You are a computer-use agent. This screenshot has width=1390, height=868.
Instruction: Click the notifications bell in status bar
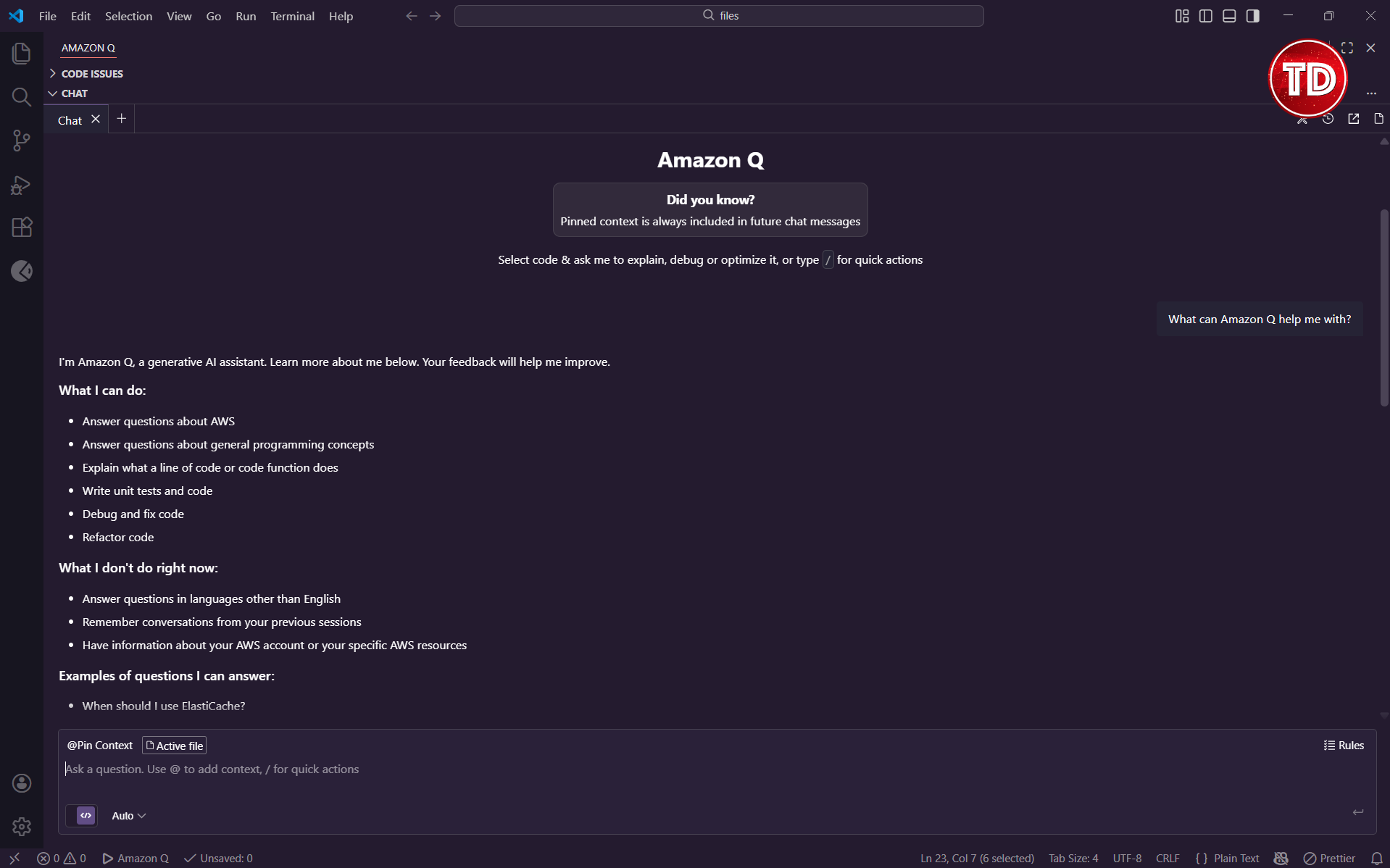(x=1376, y=858)
